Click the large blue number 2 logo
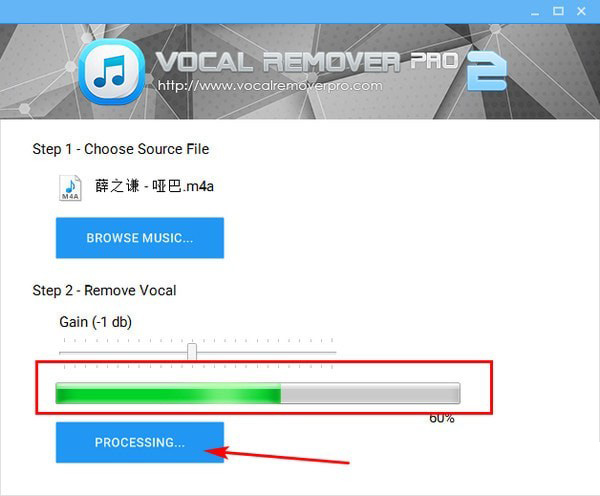Image resolution: width=600 pixels, height=496 pixels. (x=487, y=71)
